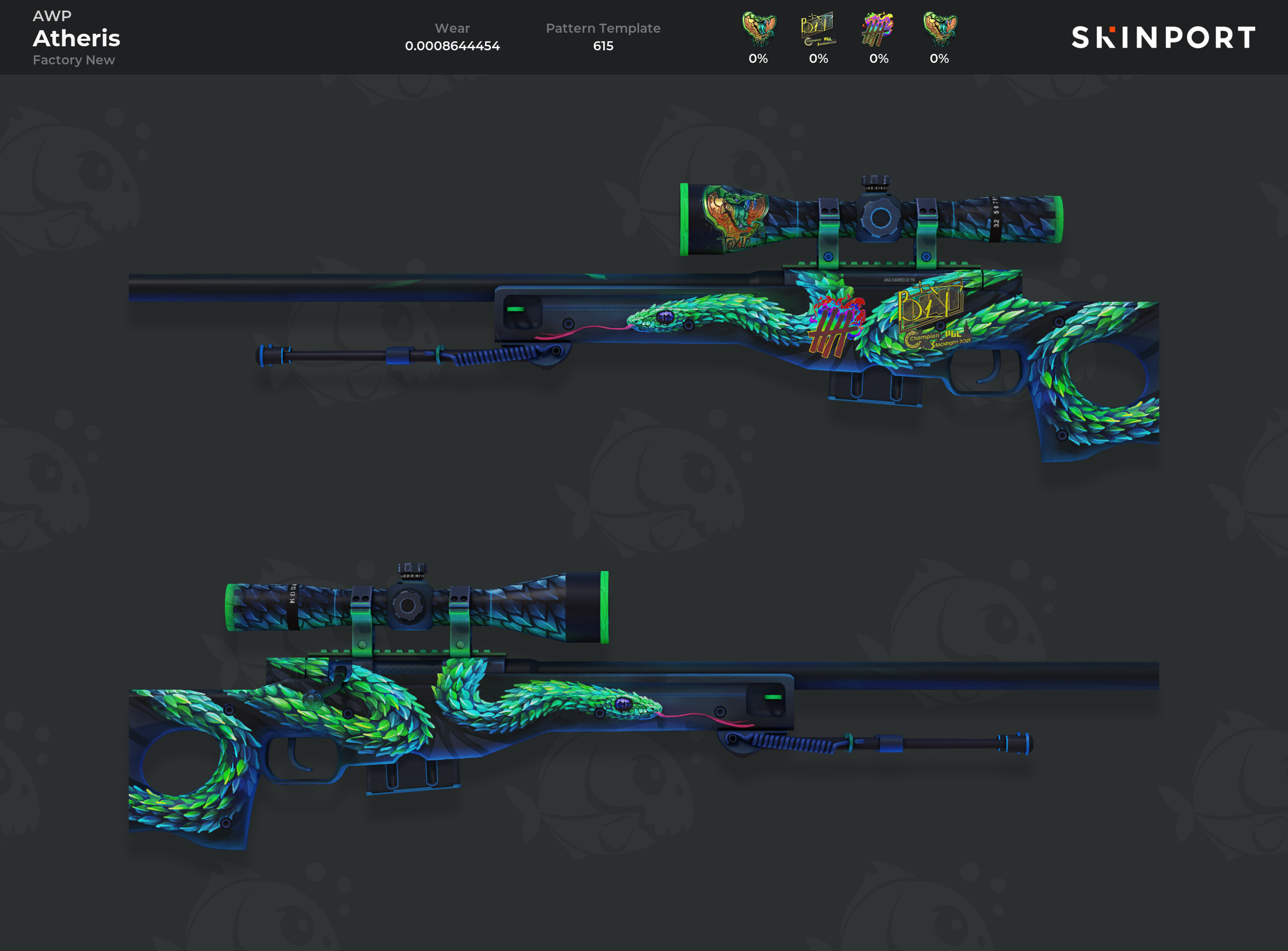The image size is (1288, 951).
Task: Click the Wear value 0.0008644454
Action: (452, 45)
